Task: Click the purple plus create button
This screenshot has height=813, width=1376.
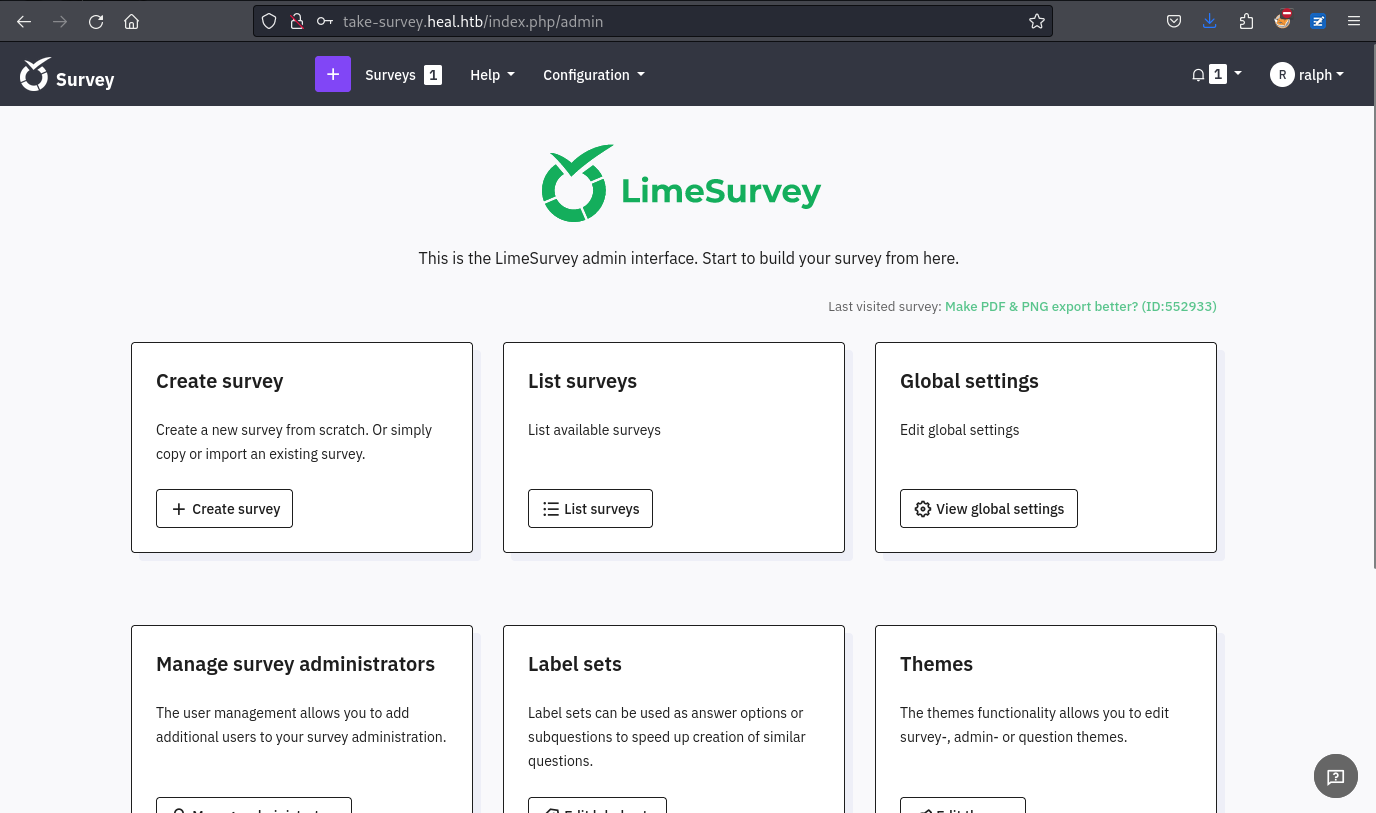Action: 333,74
